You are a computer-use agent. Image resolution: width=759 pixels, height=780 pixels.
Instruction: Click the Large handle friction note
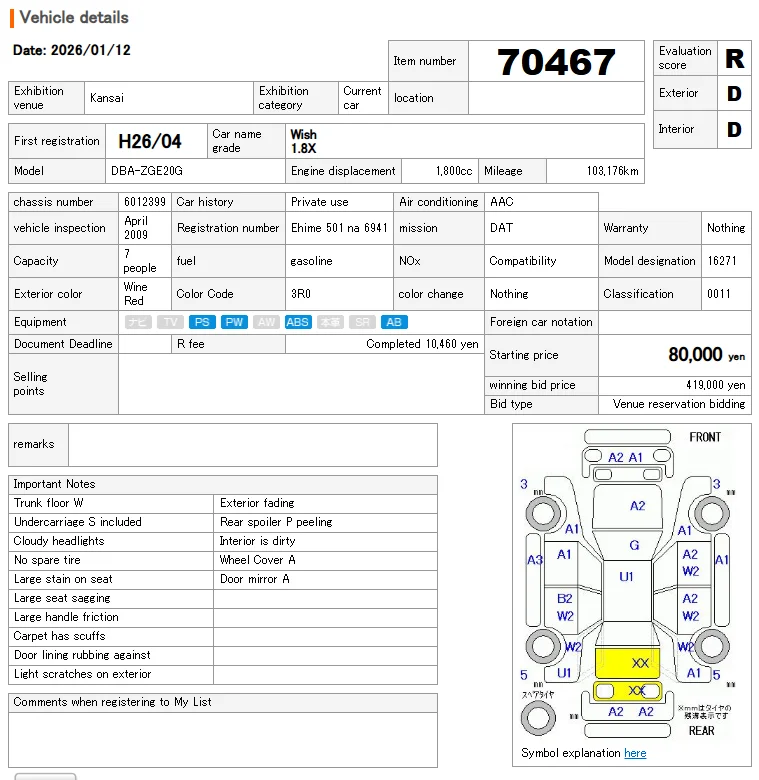click(66, 617)
